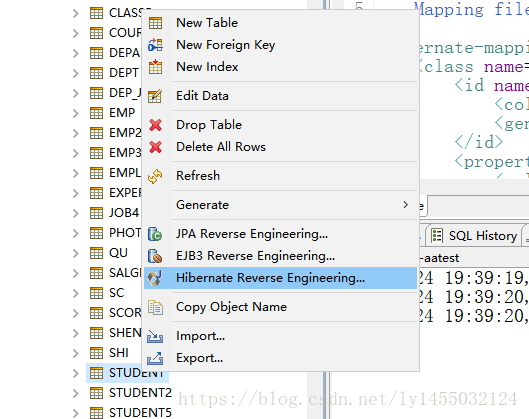529x419 pixels.
Task: Select the SC table label
Action: click(x=117, y=293)
